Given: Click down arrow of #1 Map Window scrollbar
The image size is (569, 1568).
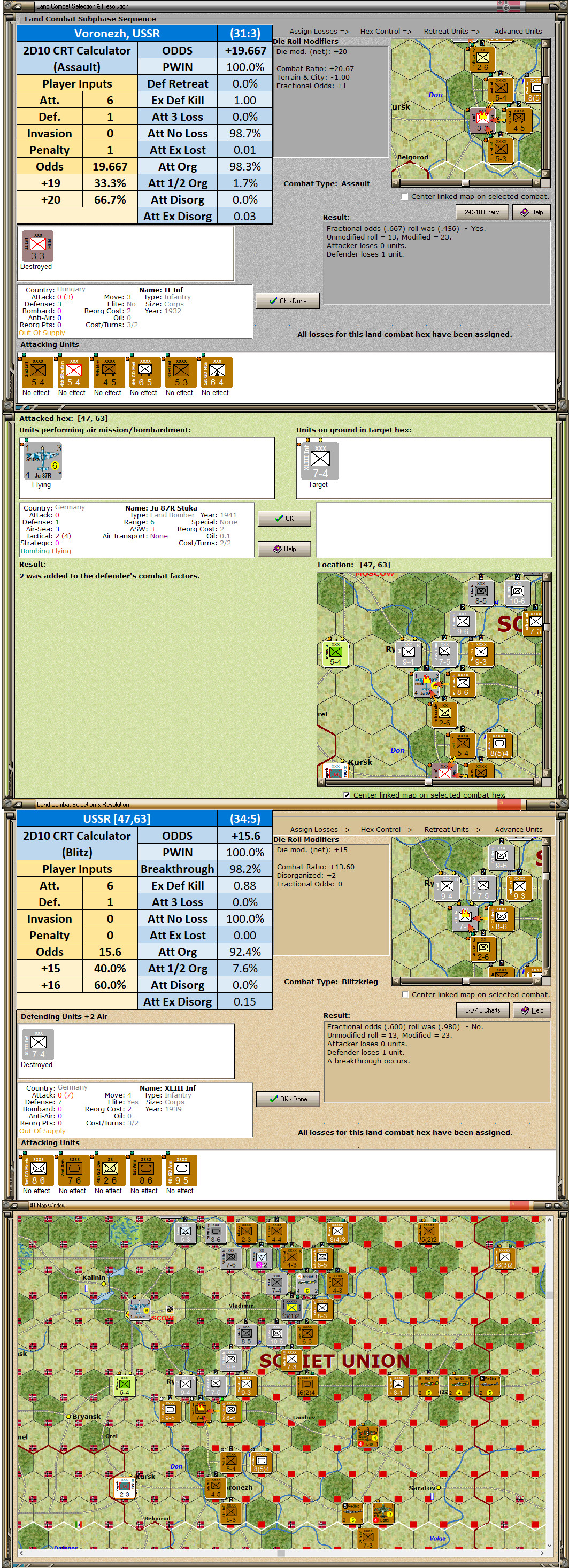Looking at the screenshot, I should coord(550,1546).
